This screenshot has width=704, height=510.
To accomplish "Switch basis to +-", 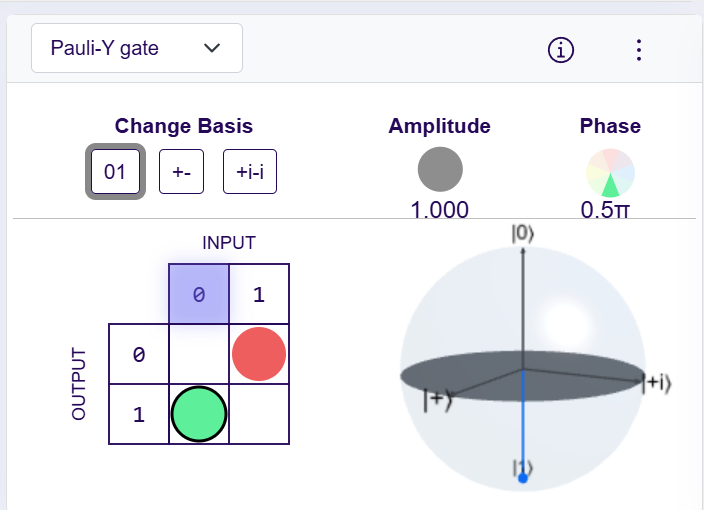I will [181, 171].
